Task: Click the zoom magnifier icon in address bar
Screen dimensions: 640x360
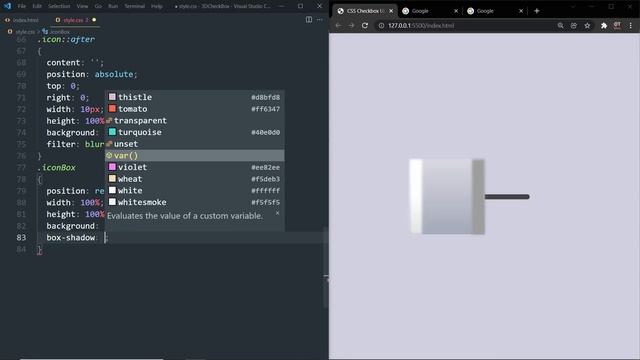Action: (560, 25)
